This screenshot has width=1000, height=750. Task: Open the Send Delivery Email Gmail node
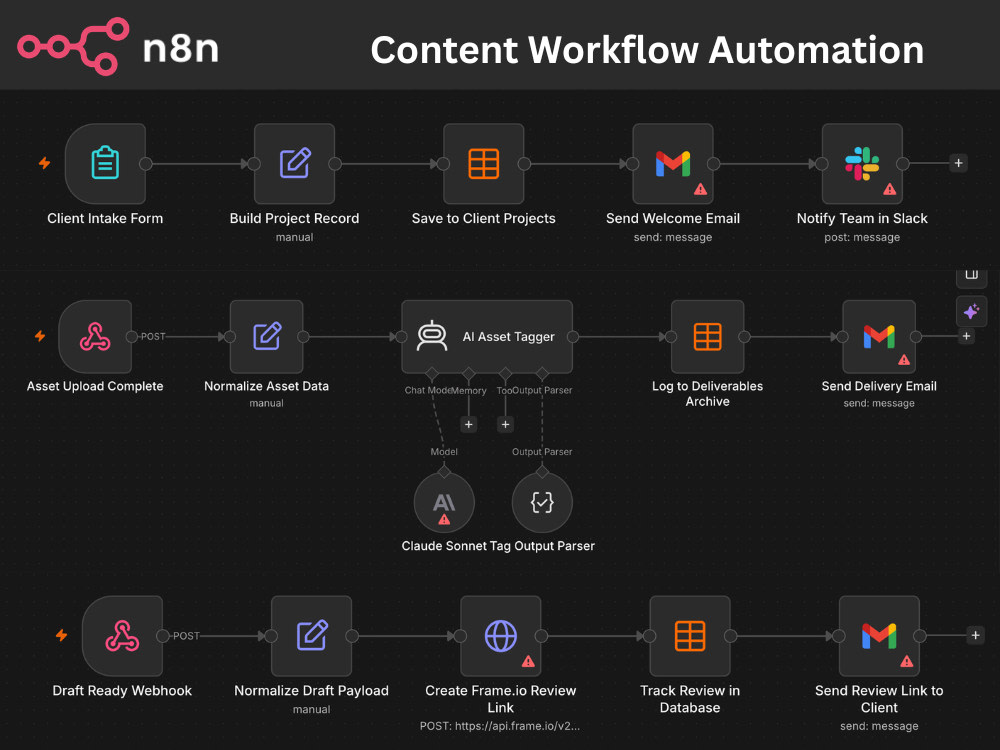[x=879, y=337]
